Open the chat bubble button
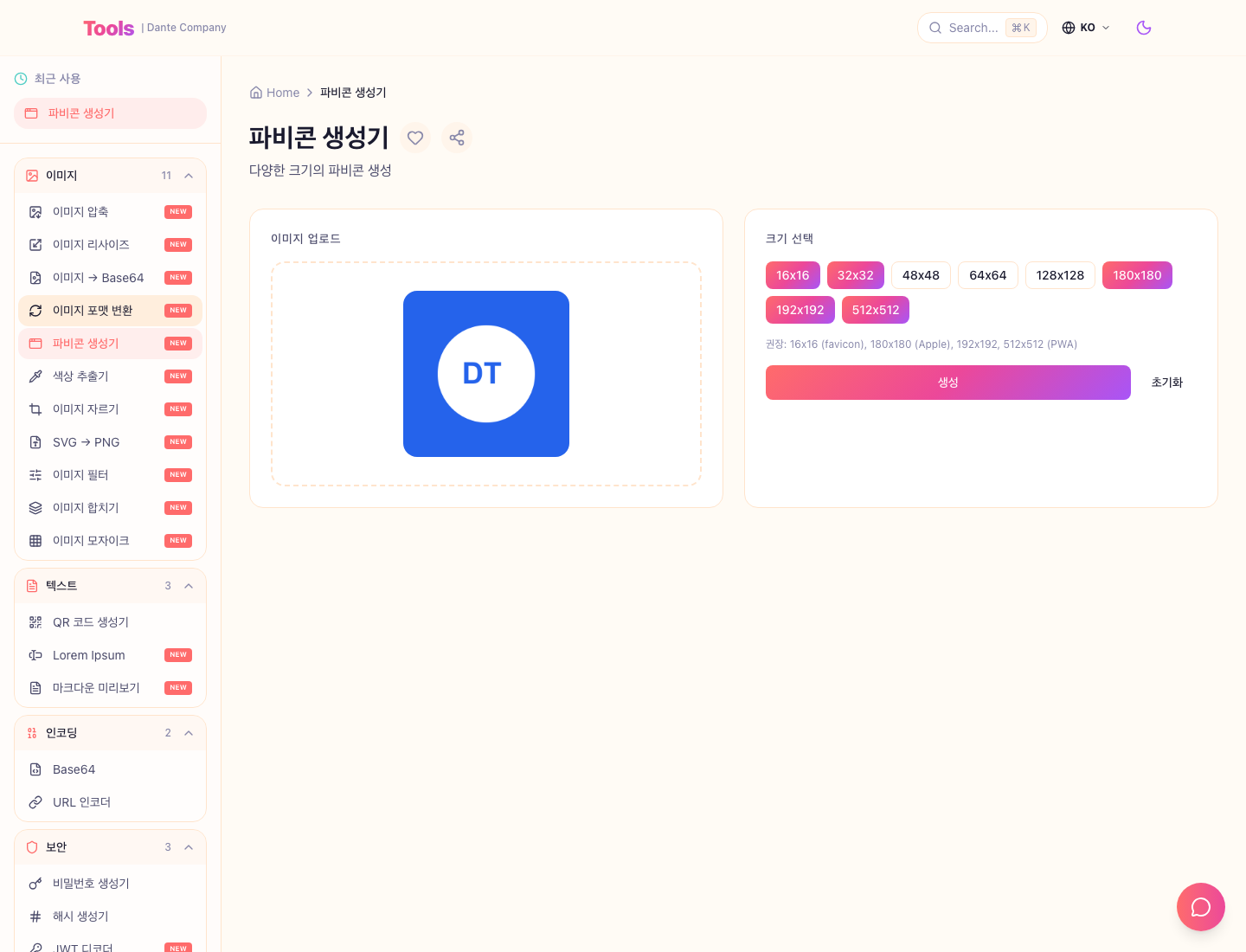 point(1201,907)
